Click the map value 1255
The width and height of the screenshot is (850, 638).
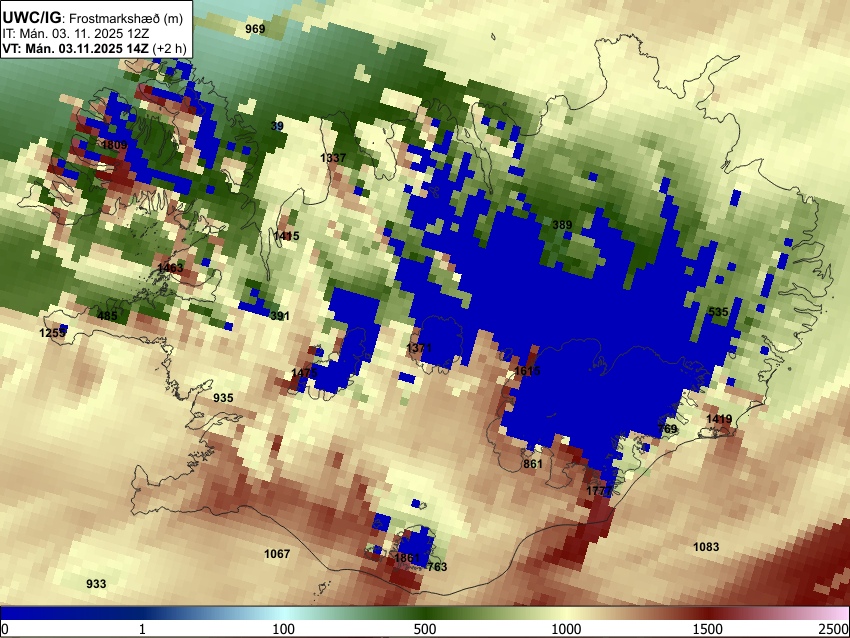[x=53, y=333]
